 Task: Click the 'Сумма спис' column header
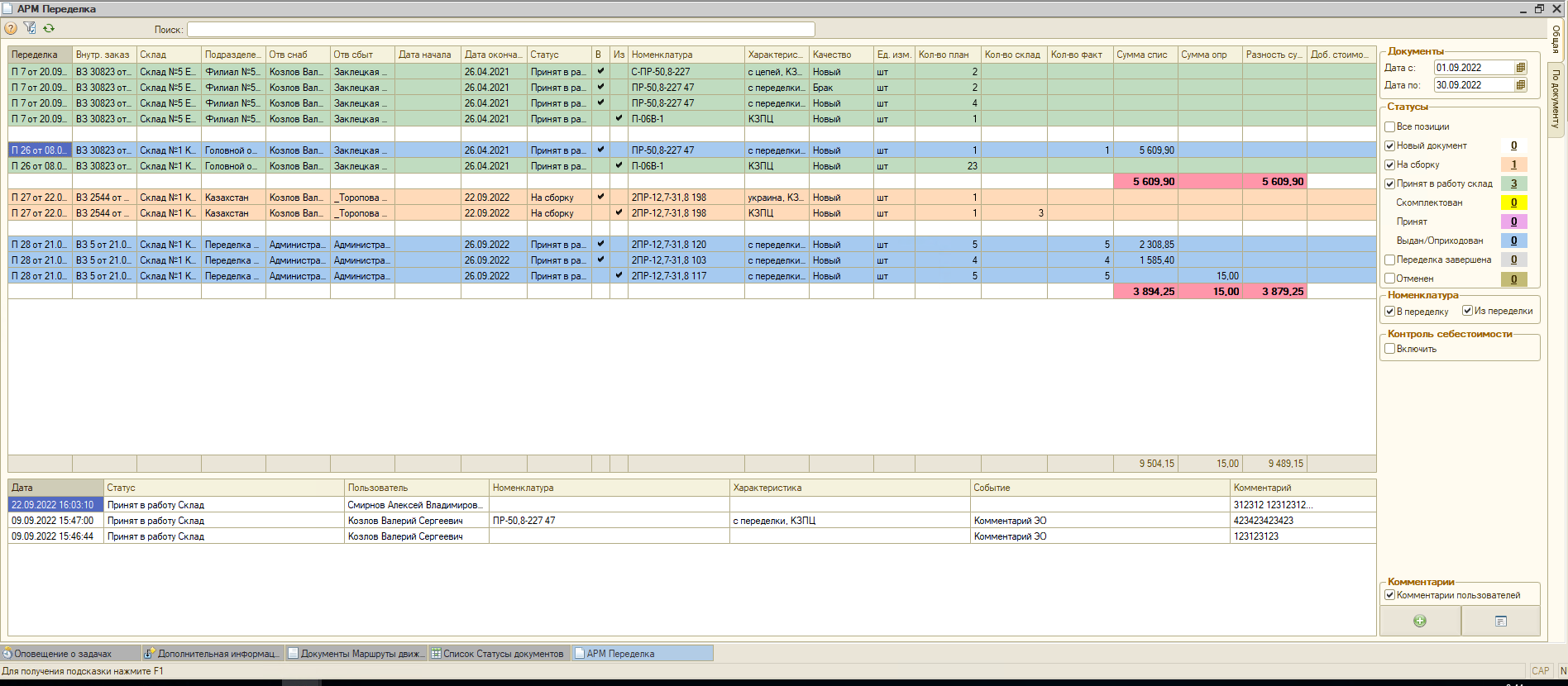tap(1145, 55)
